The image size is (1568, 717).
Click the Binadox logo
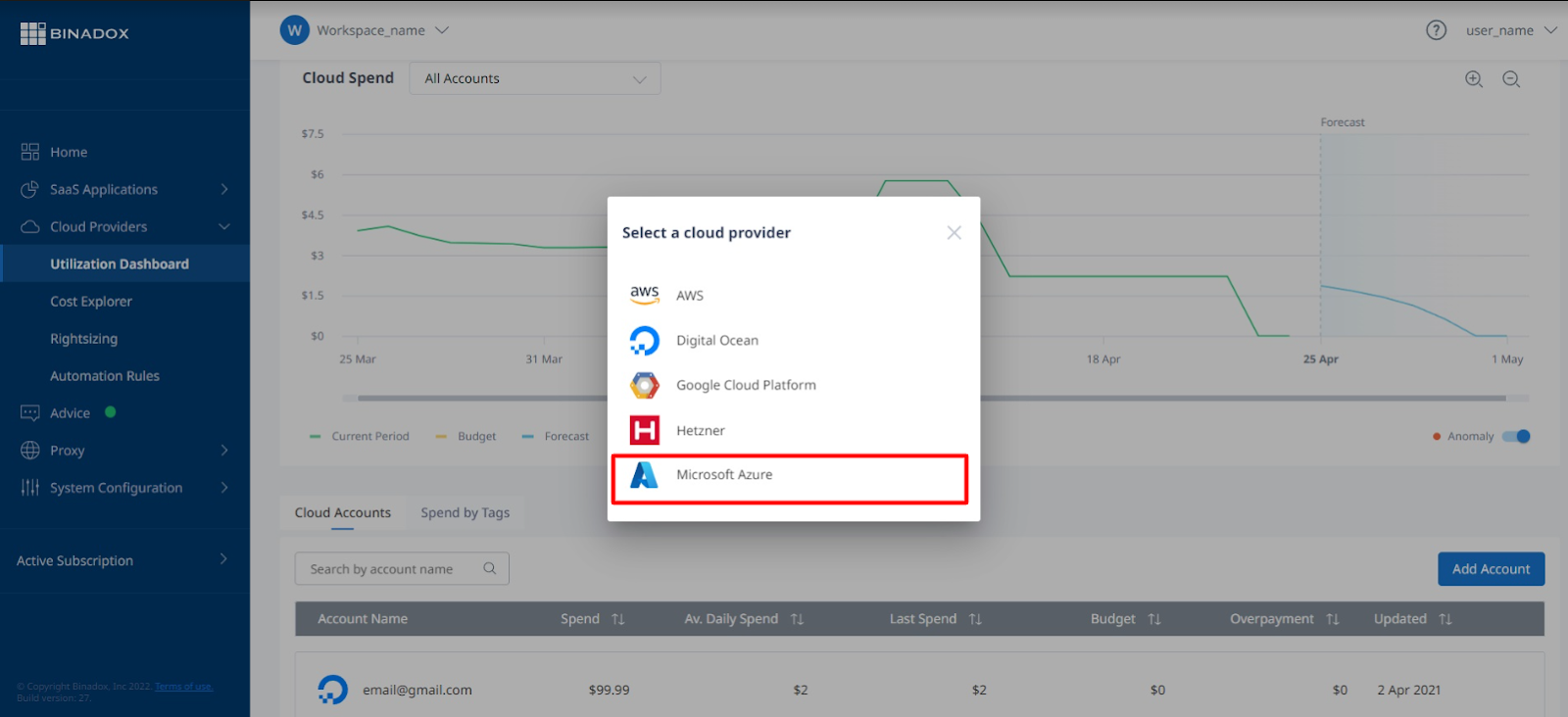[x=74, y=33]
